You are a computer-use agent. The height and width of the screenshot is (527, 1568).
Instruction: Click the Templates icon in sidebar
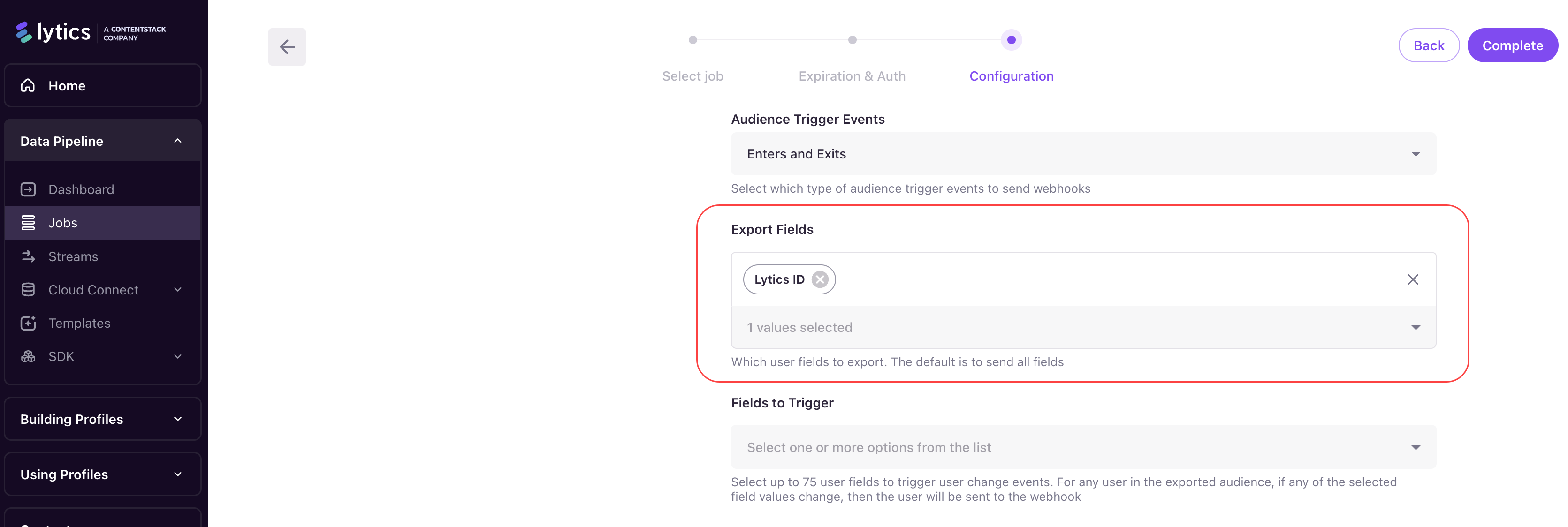(x=28, y=323)
